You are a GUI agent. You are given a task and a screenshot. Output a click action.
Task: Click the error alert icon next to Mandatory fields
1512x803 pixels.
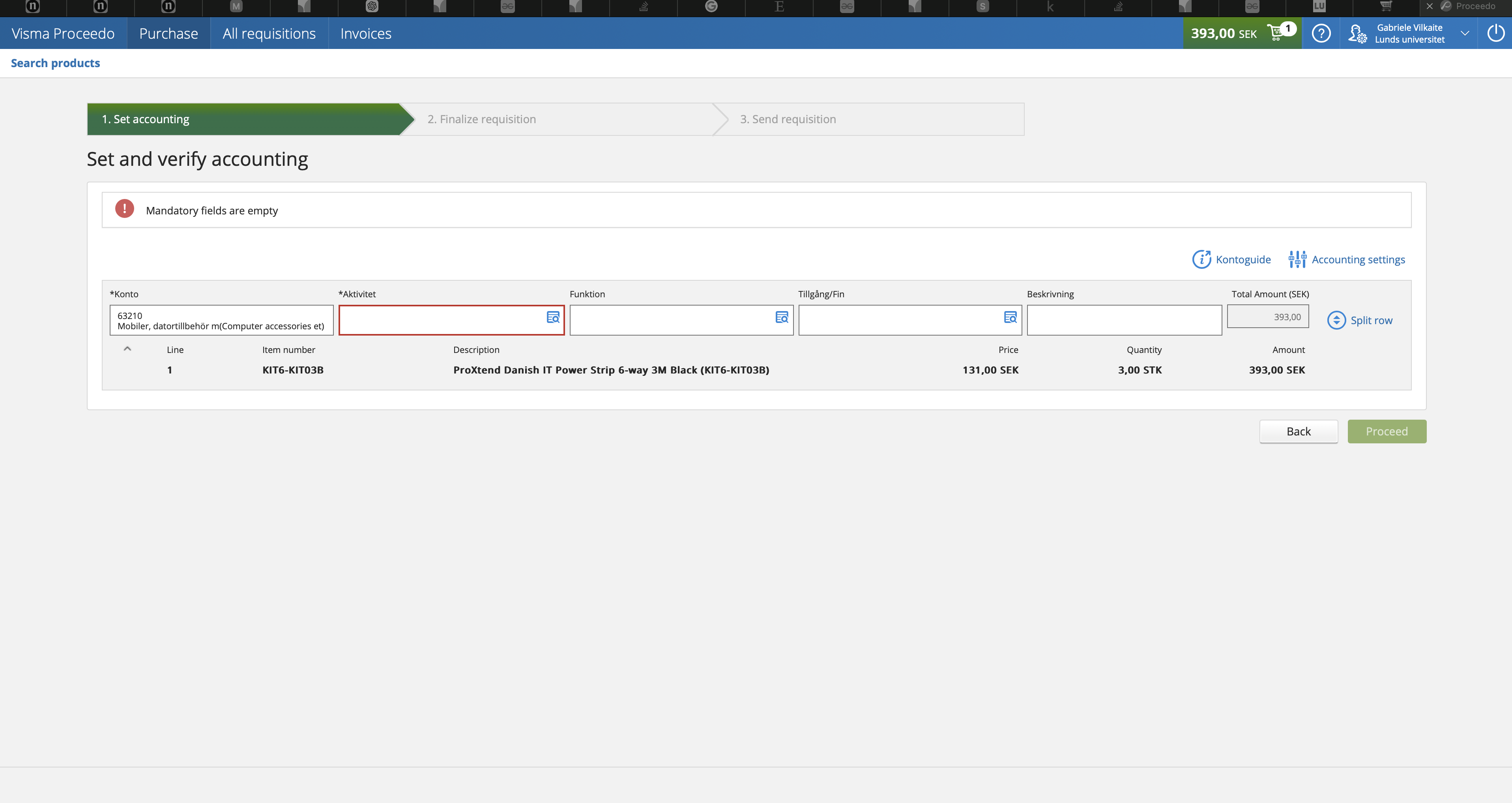click(x=124, y=208)
